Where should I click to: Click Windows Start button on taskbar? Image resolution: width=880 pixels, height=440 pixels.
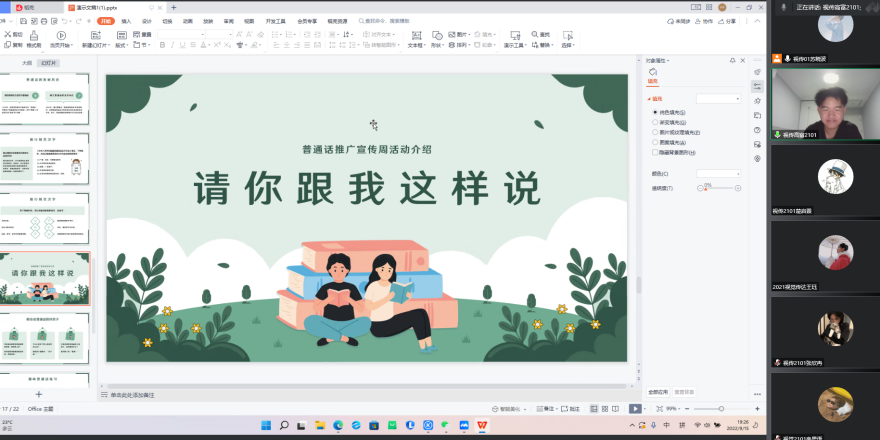(x=265, y=425)
